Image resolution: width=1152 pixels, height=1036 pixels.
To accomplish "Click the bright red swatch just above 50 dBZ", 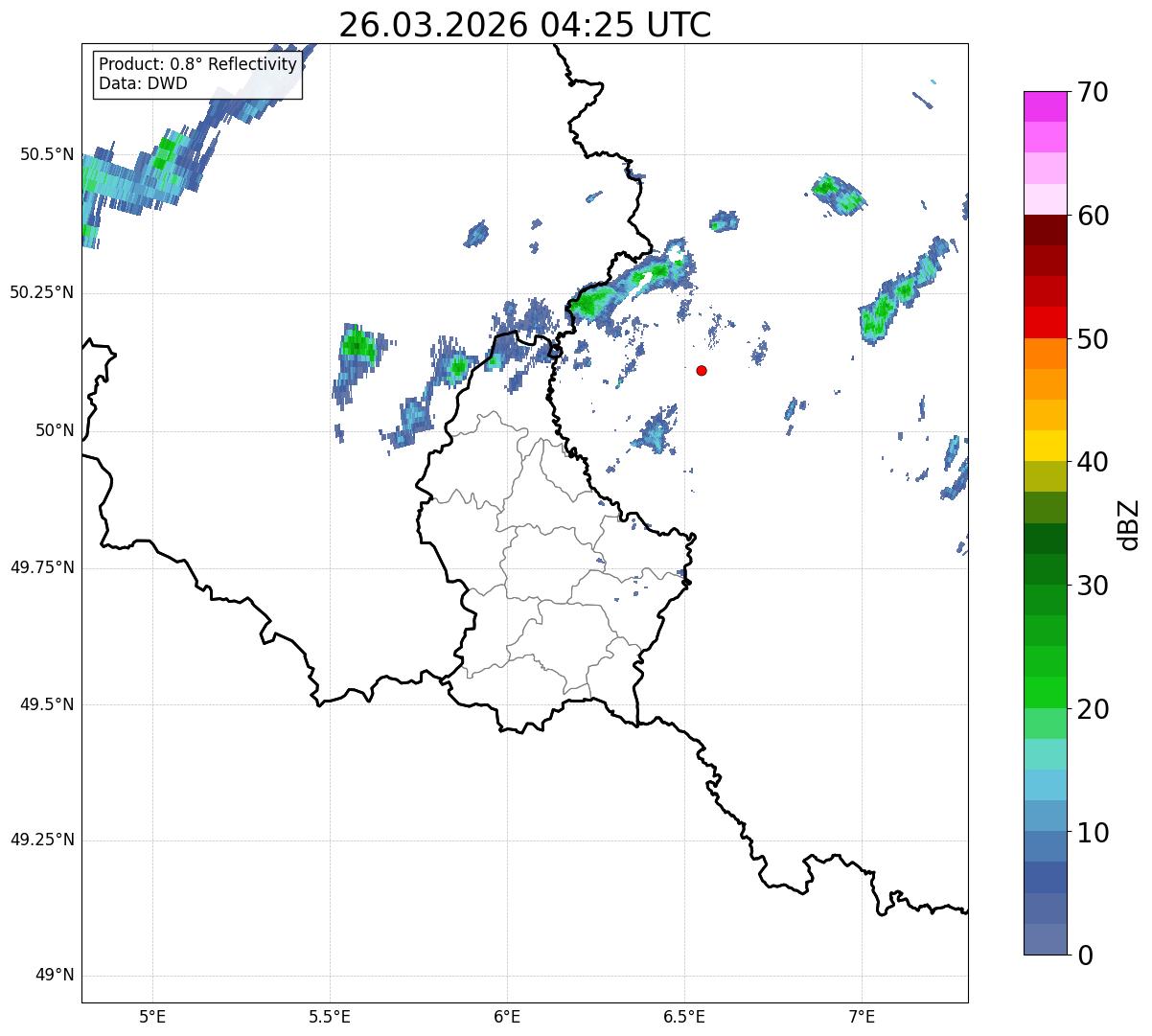I will 1046,322.
